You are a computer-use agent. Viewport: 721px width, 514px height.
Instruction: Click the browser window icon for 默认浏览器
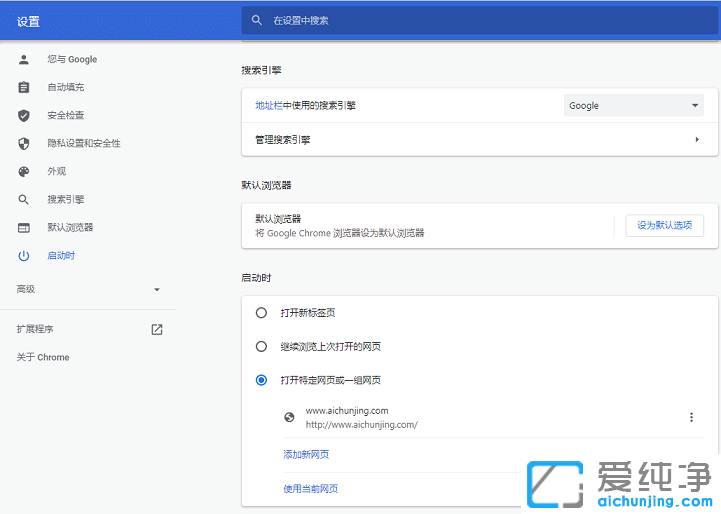click(24, 227)
